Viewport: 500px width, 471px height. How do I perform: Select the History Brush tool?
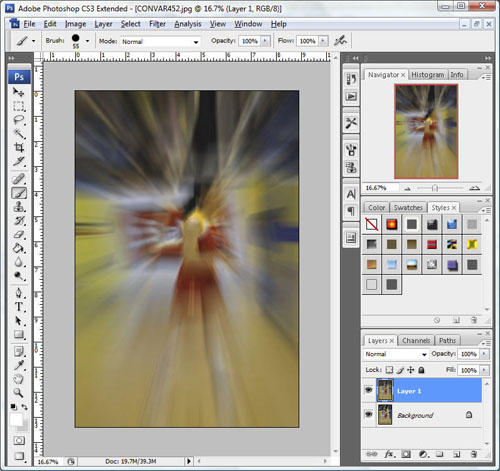tap(18, 221)
